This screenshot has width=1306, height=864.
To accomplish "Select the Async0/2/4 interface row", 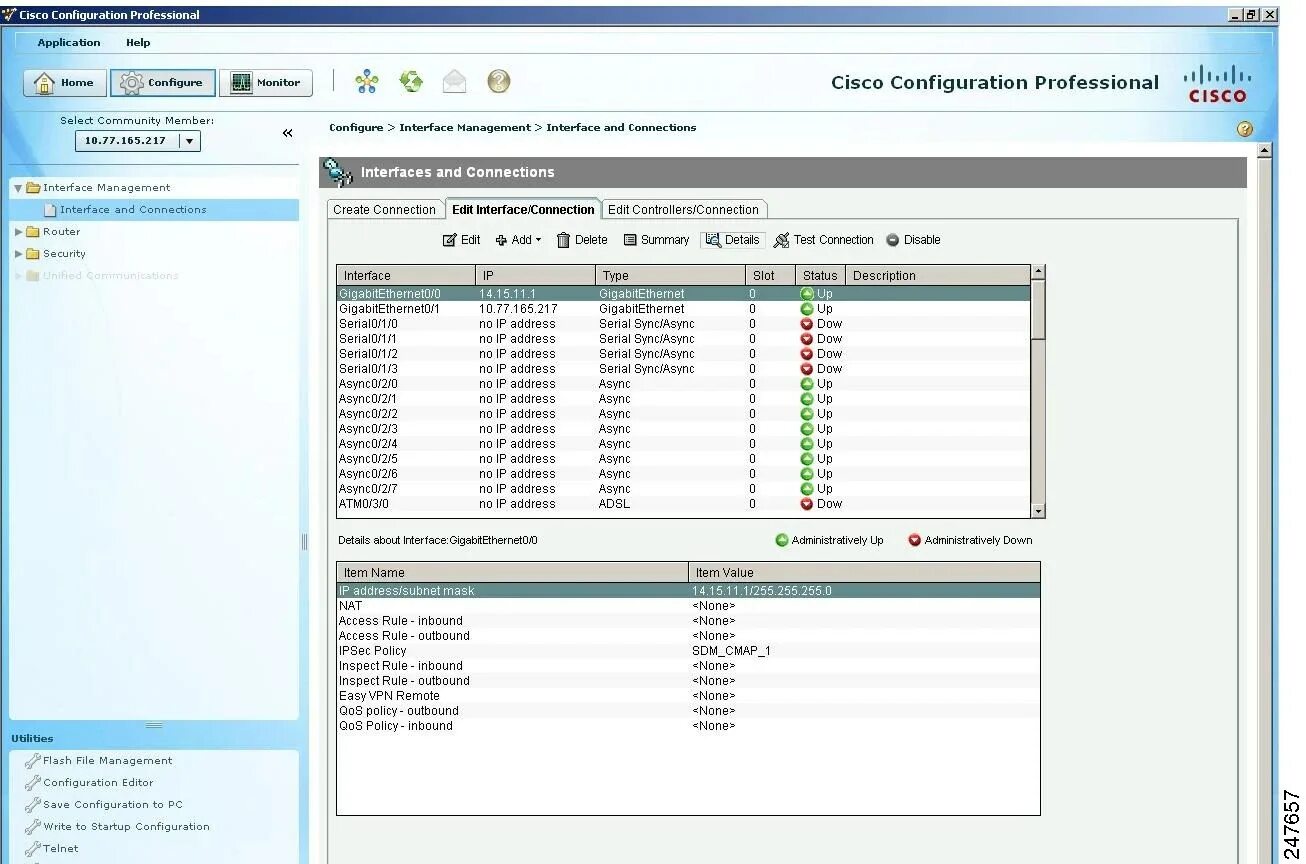I will tap(683, 444).
